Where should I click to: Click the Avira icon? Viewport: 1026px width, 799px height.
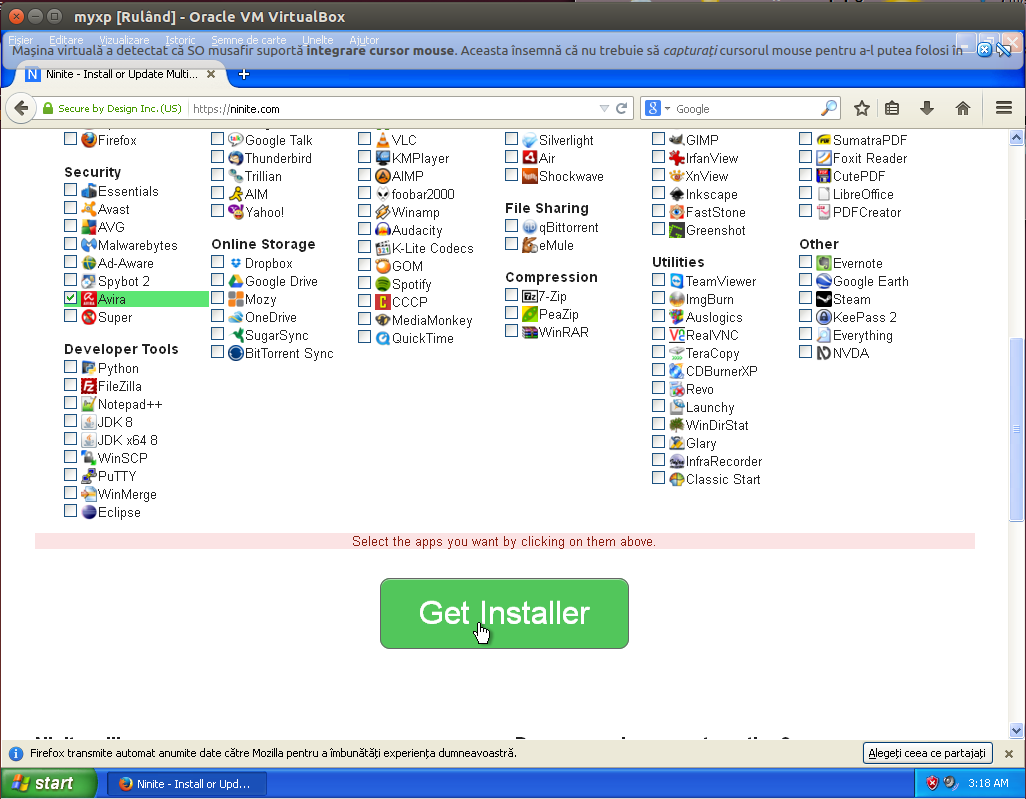click(x=88, y=299)
